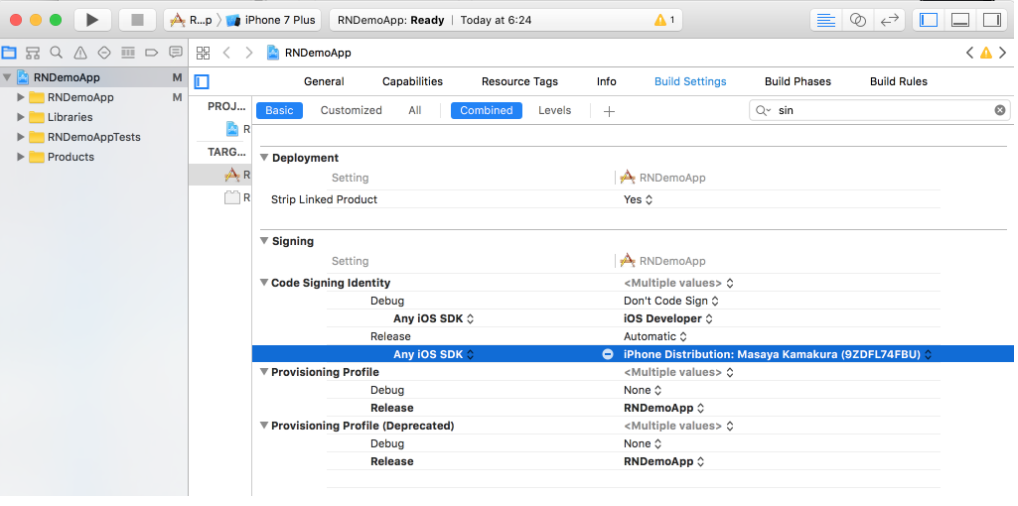
Task: Open the iOS Developer identity popup
Action: coord(668,319)
